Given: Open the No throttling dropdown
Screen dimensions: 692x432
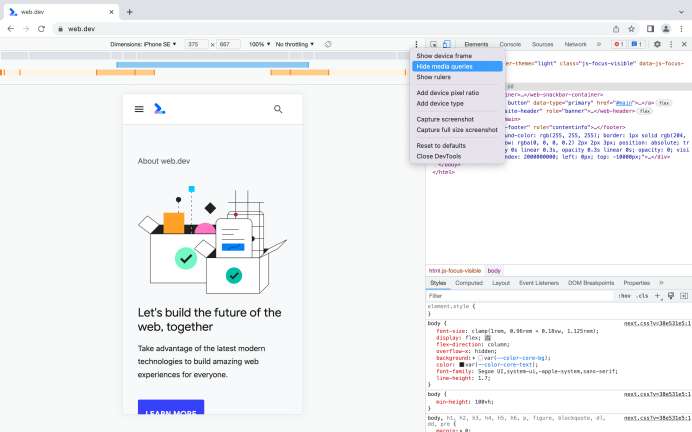Looking at the screenshot, I should pos(294,44).
